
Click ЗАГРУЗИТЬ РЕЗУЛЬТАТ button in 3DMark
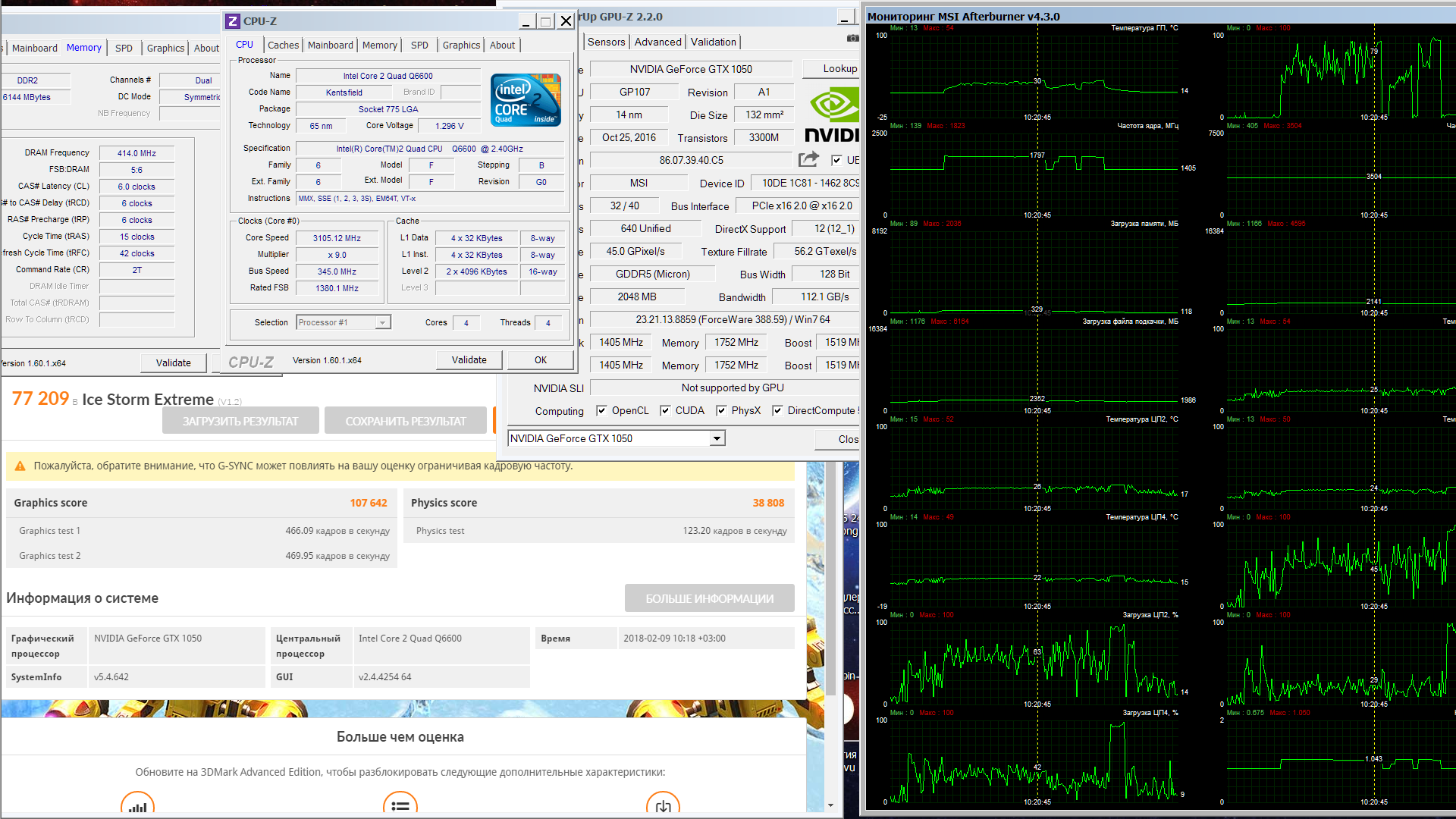coord(240,421)
